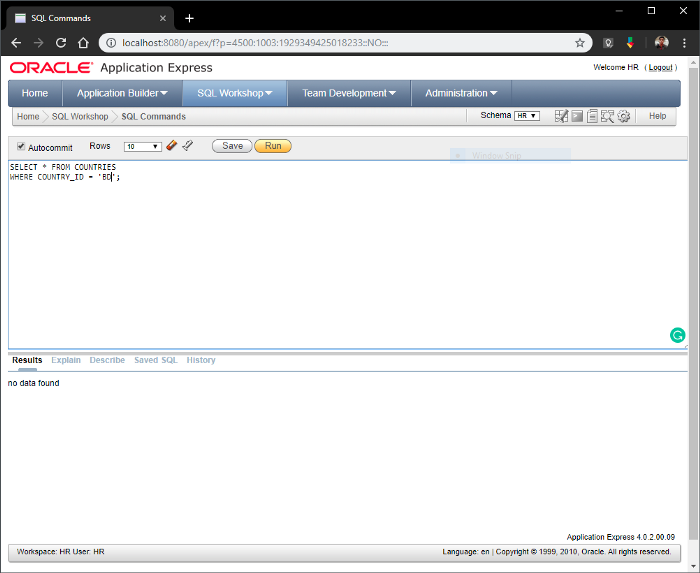700x573 pixels.
Task: Click the Oracle logo
Action: coord(51,67)
